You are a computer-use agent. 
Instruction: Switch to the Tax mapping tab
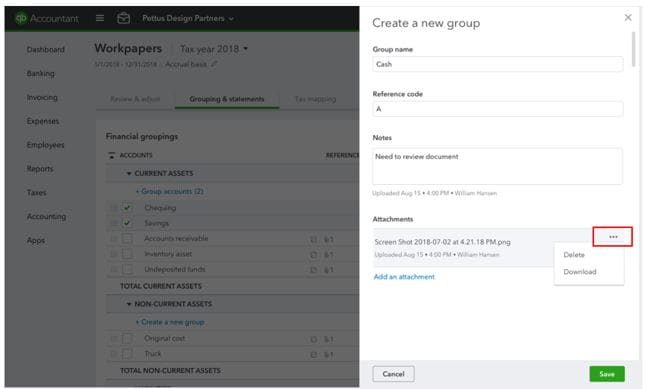[315, 99]
